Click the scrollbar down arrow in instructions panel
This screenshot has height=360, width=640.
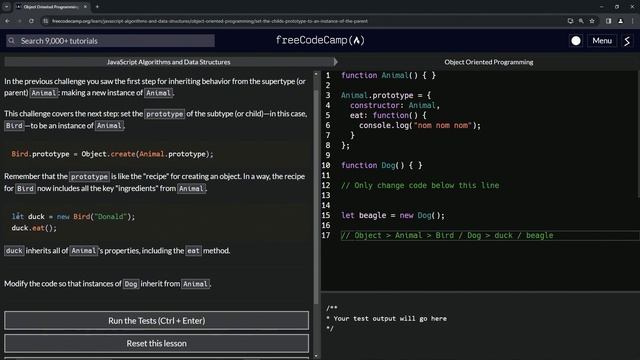coord(316,356)
